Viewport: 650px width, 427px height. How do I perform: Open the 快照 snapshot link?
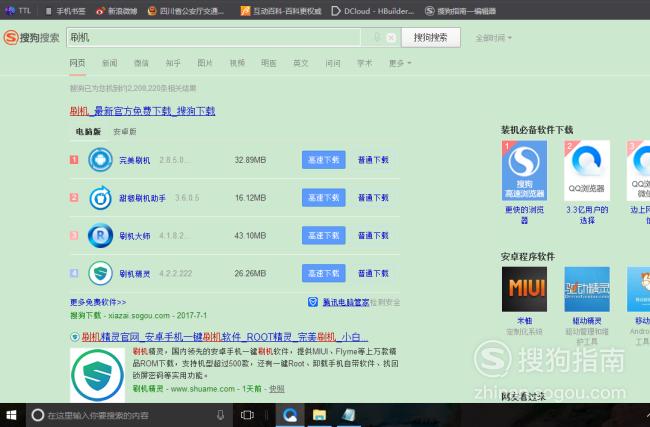[277, 388]
